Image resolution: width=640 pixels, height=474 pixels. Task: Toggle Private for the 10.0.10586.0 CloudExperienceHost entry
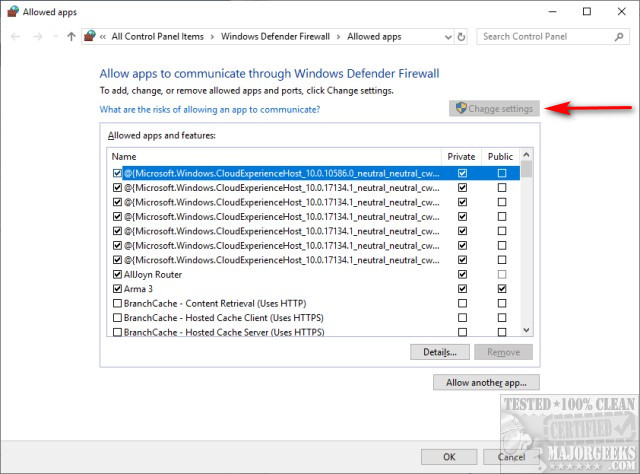click(462, 173)
